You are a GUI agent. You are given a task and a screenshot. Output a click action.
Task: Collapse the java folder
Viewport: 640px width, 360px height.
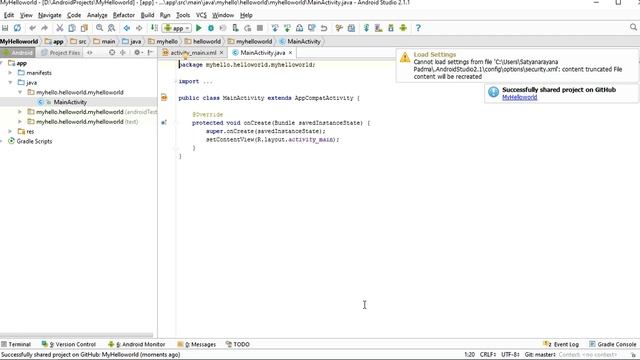pos(10,82)
